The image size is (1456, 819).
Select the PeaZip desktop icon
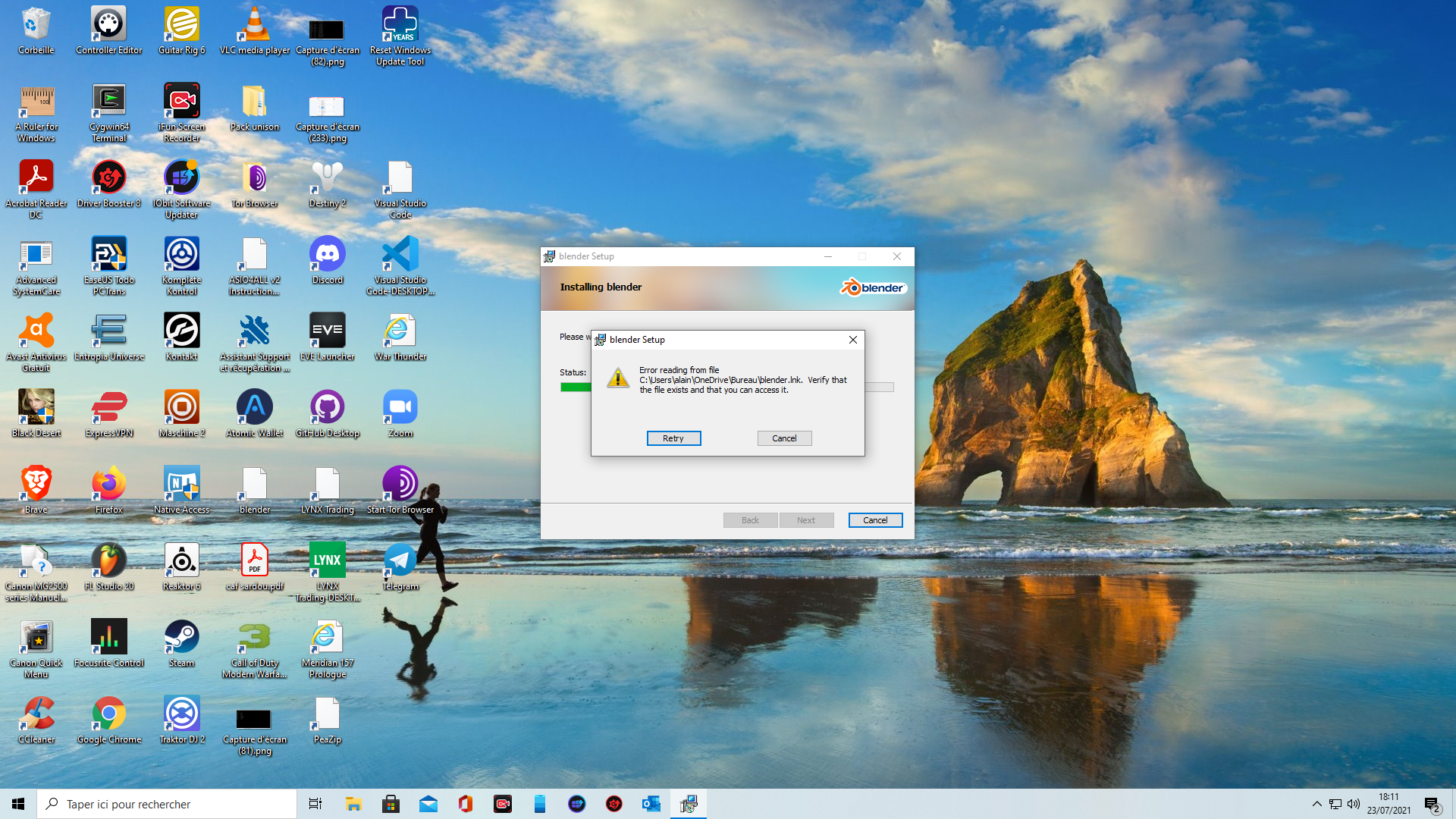pos(328,721)
